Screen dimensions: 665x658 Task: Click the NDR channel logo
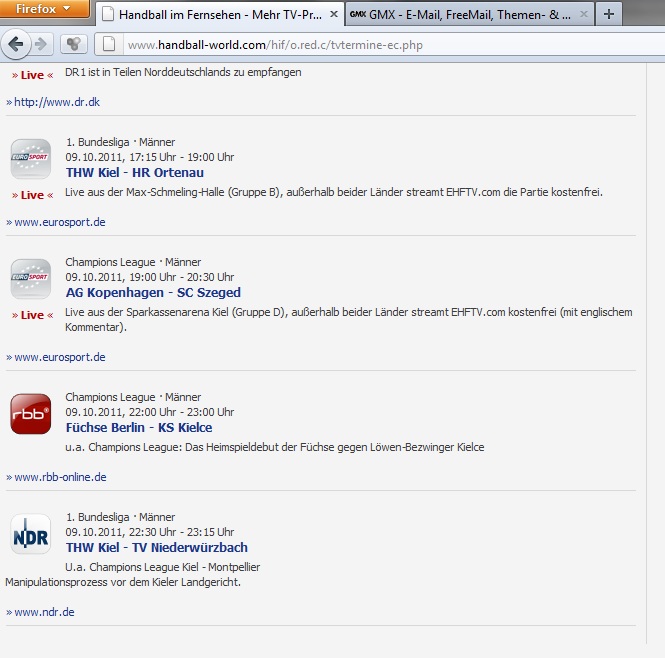[x=30, y=534]
